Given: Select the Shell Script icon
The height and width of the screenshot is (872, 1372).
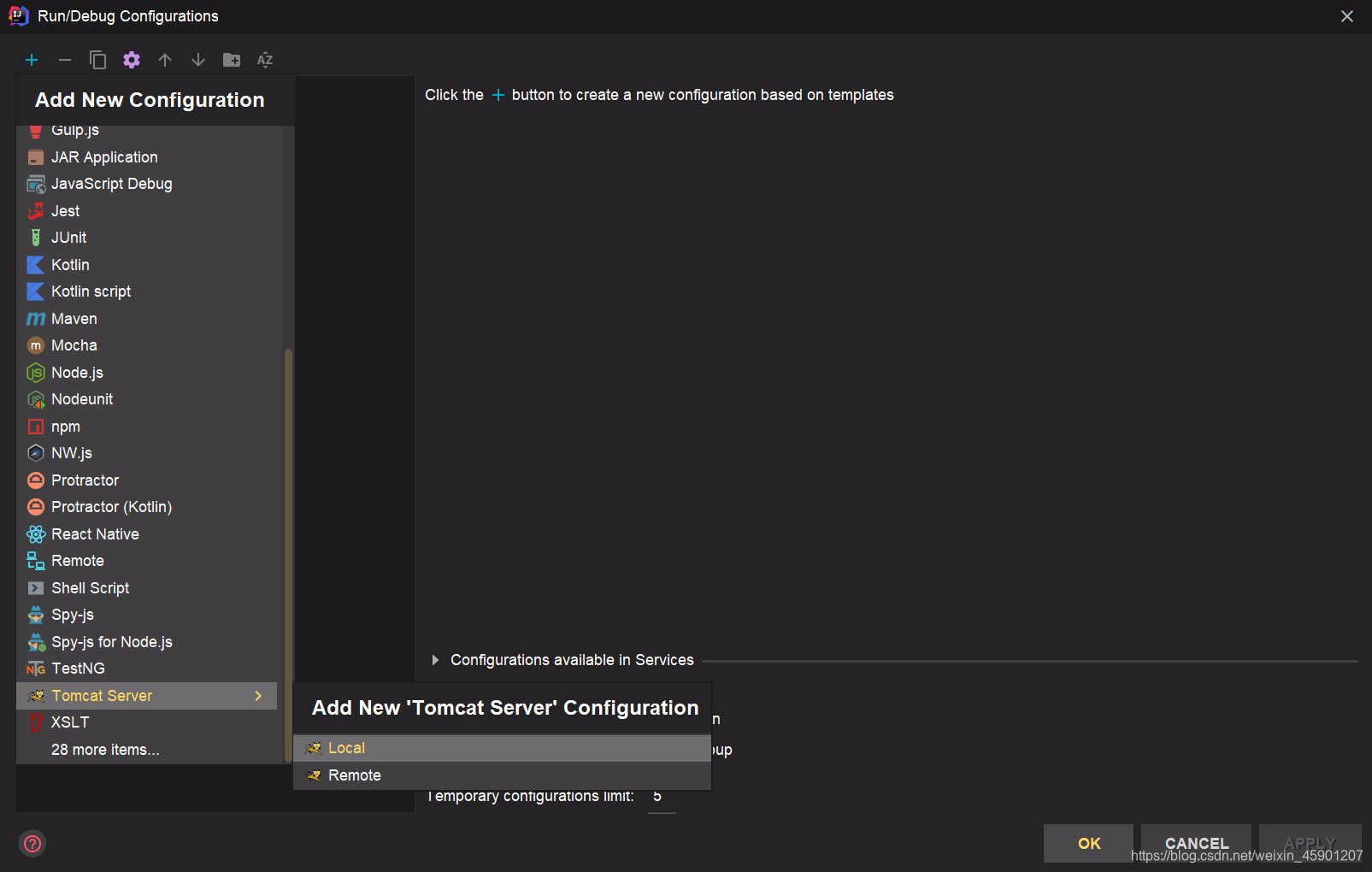Looking at the screenshot, I should (36, 588).
